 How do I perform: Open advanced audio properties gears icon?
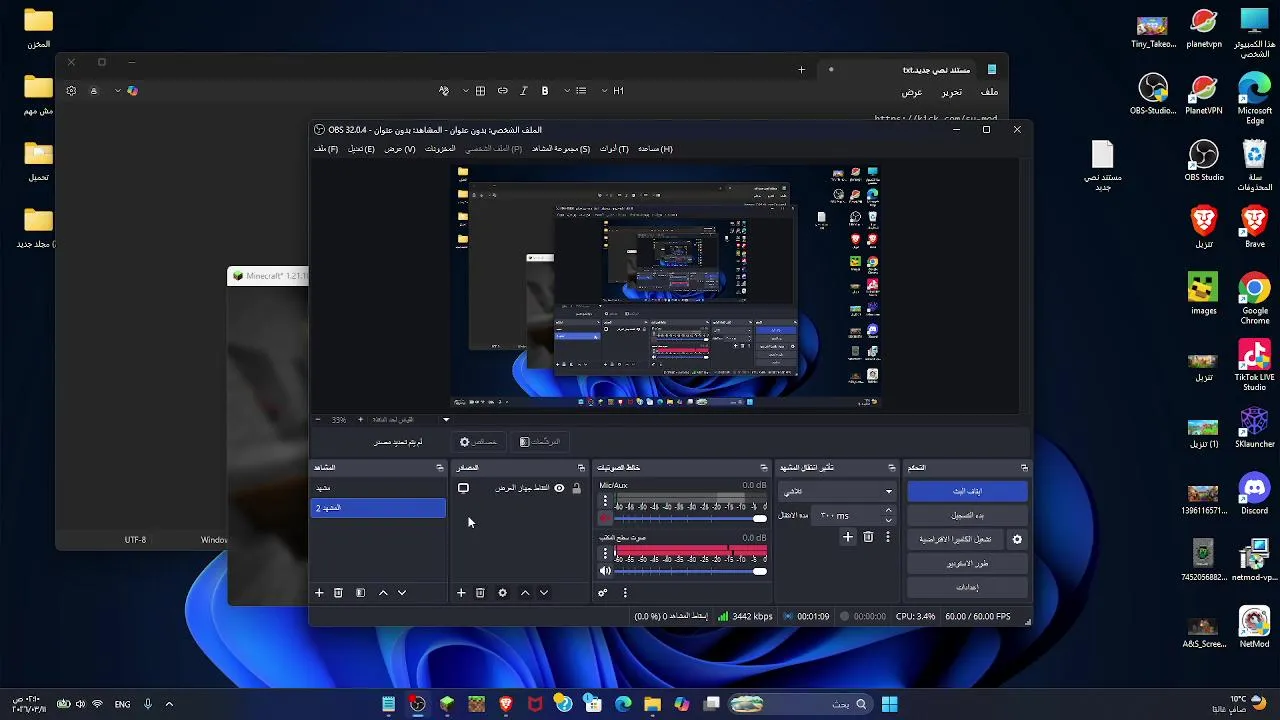tap(603, 593)
